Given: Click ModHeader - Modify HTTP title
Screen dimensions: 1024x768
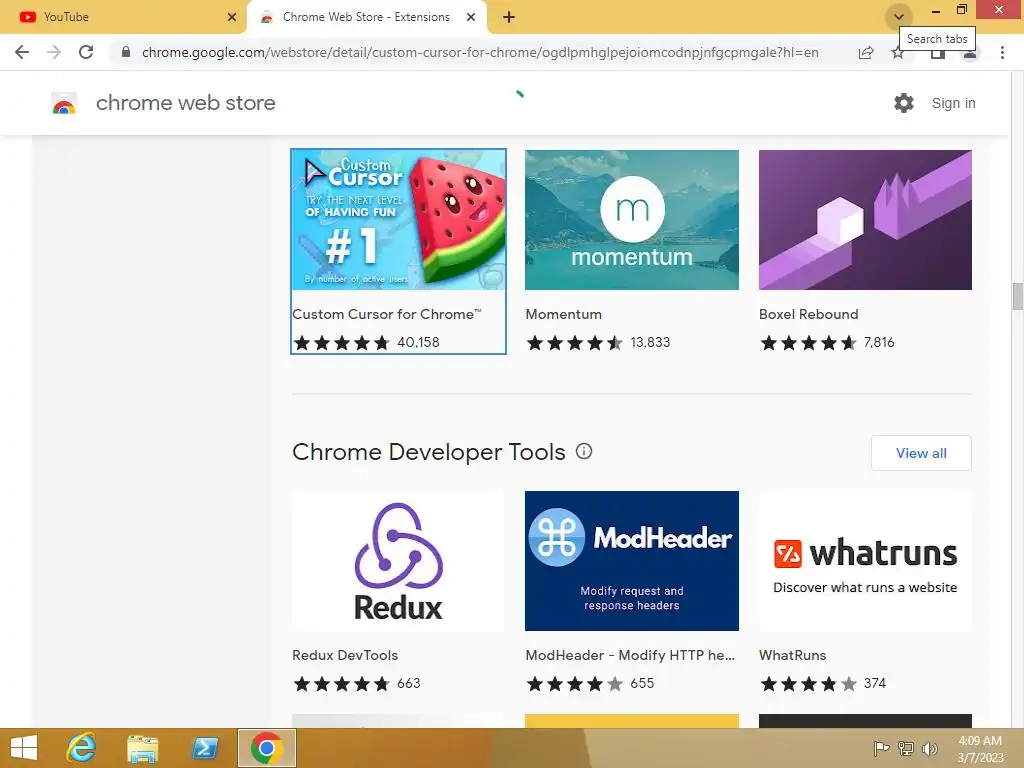Looking at the screenshot, I should 630,655.
